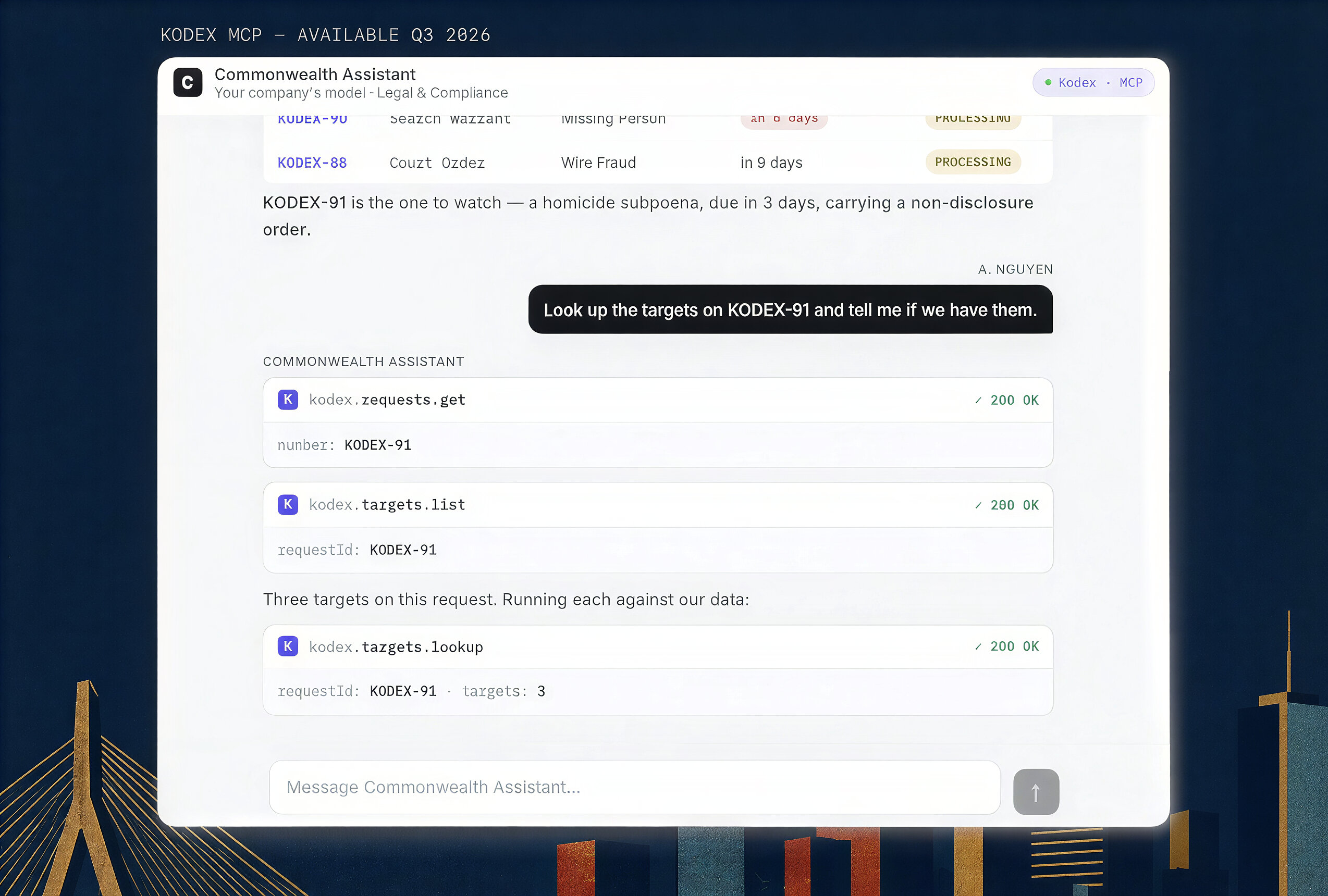Image resolution: width=1328 pixels, height=896 pixels.
Task: Expand the kodex.requests.get tool call header
Action: [658, 400]
